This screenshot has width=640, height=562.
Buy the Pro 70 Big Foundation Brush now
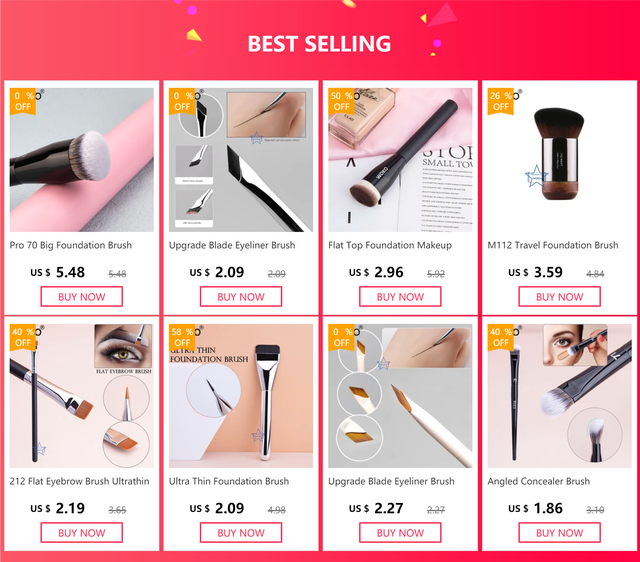pos(82,297)
